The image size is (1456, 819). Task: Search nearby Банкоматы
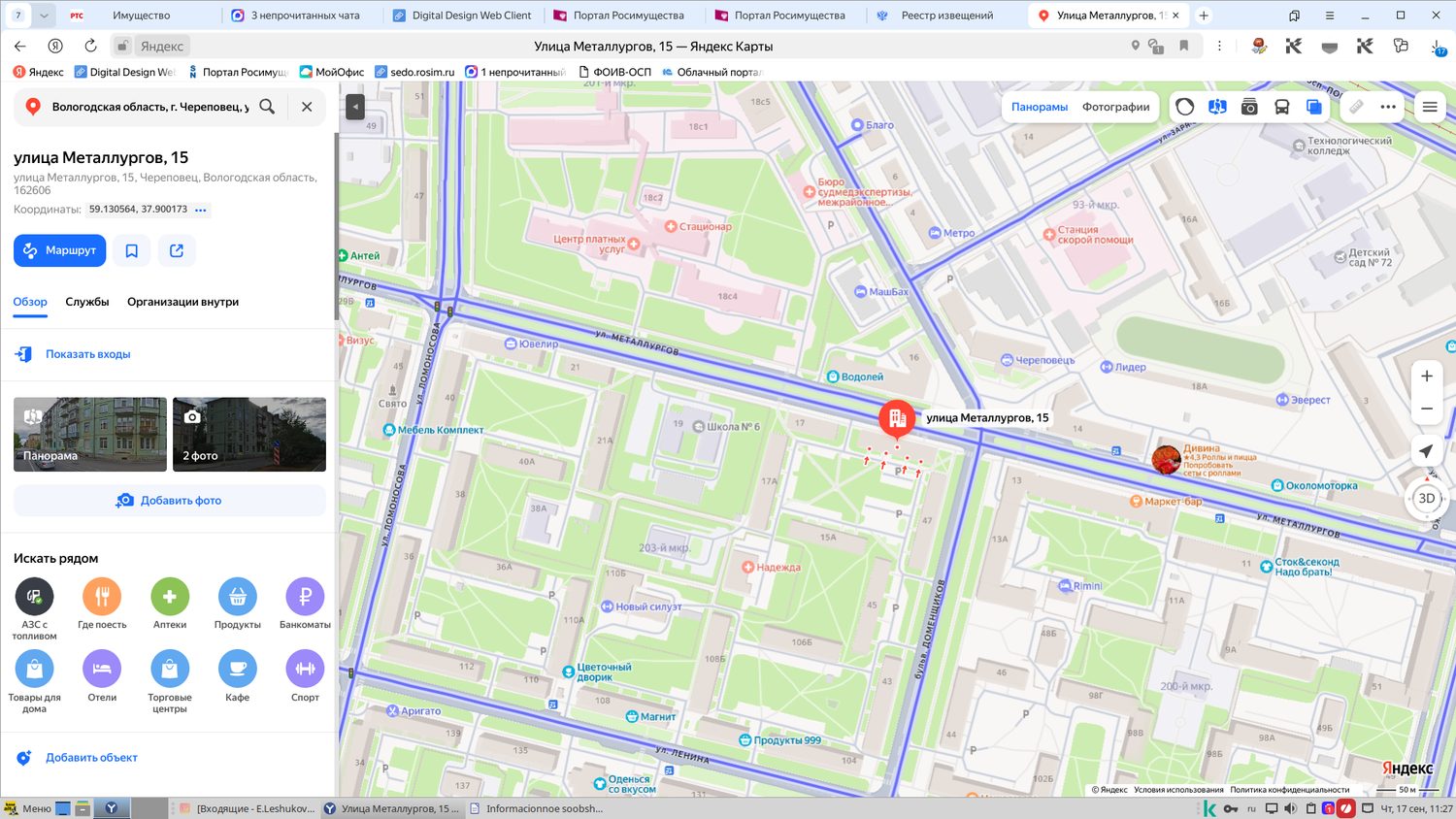[305, 604]
